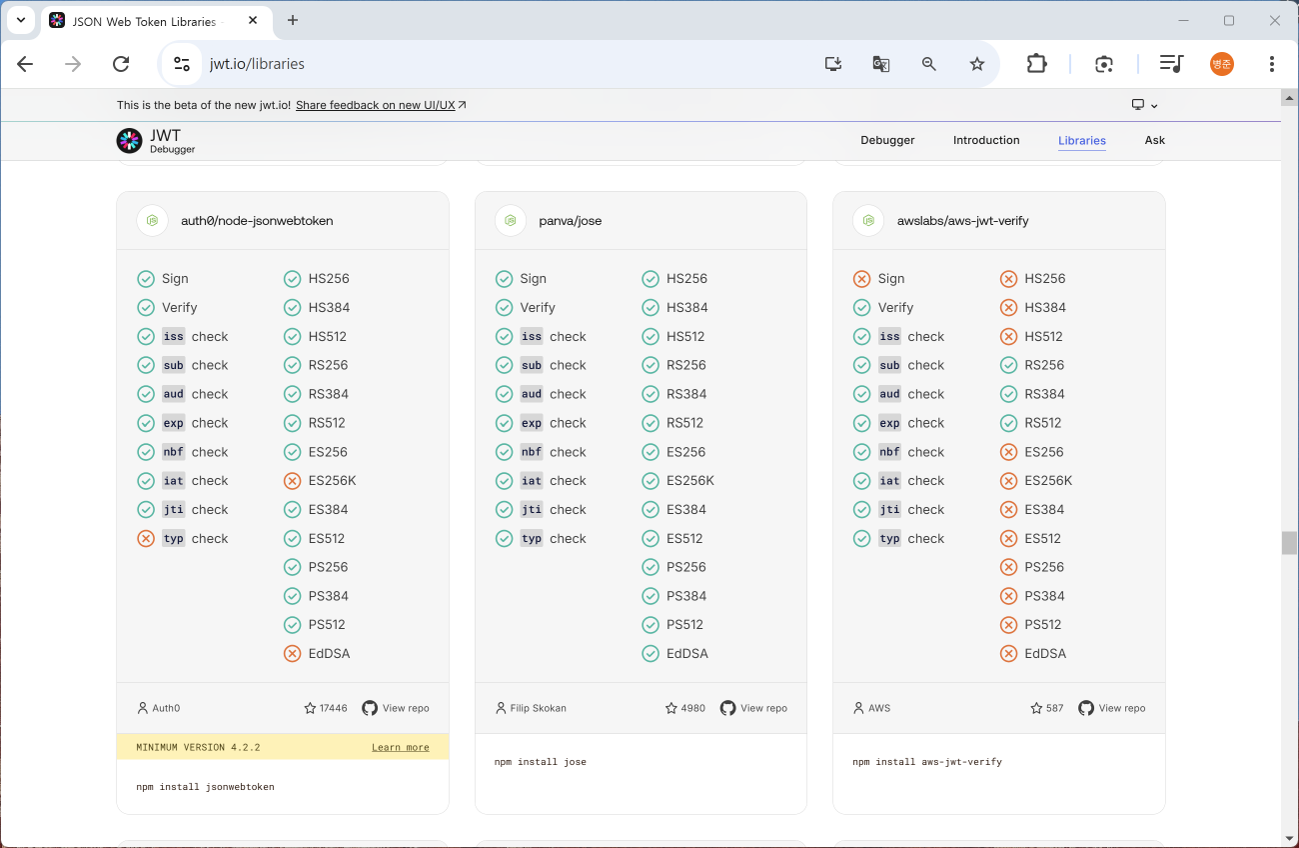Click View repo on panva/jose card
The height and width of the screenshot is (848, 1299).
(x=754, y=708)
